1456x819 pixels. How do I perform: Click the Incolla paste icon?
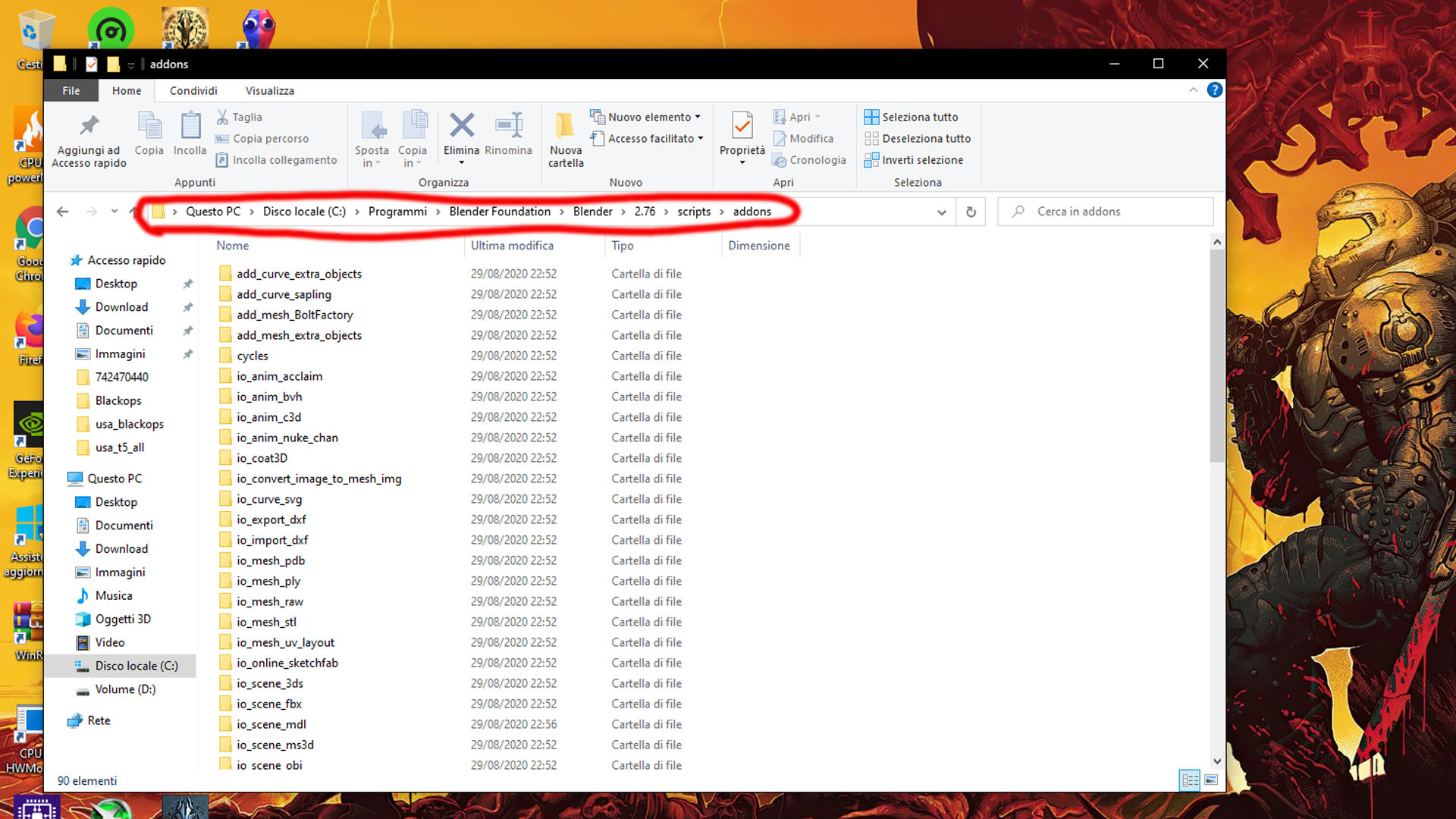tap(190, 126)
